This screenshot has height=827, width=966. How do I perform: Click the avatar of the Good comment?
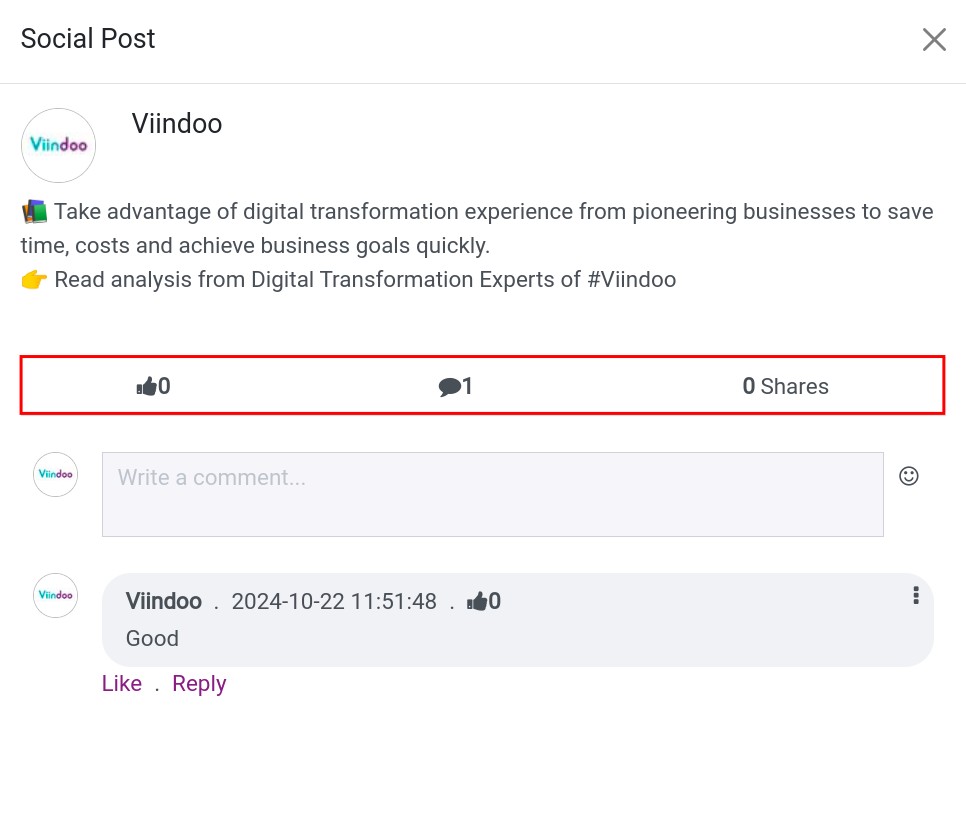coord(55,595)
